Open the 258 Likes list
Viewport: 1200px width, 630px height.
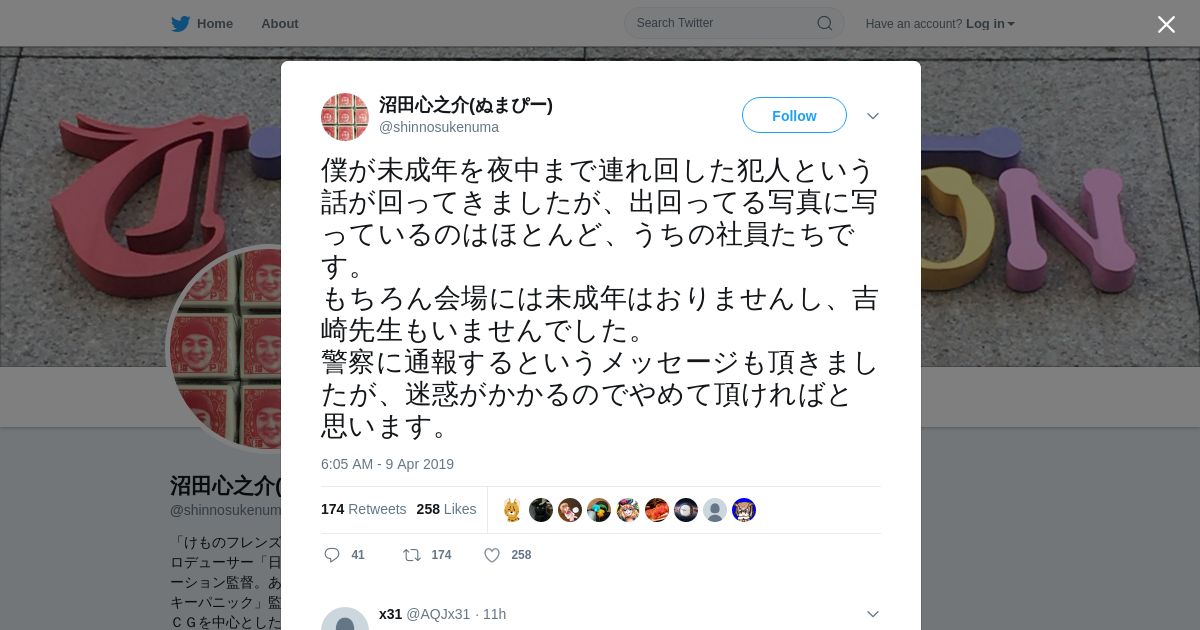(446, 509)
